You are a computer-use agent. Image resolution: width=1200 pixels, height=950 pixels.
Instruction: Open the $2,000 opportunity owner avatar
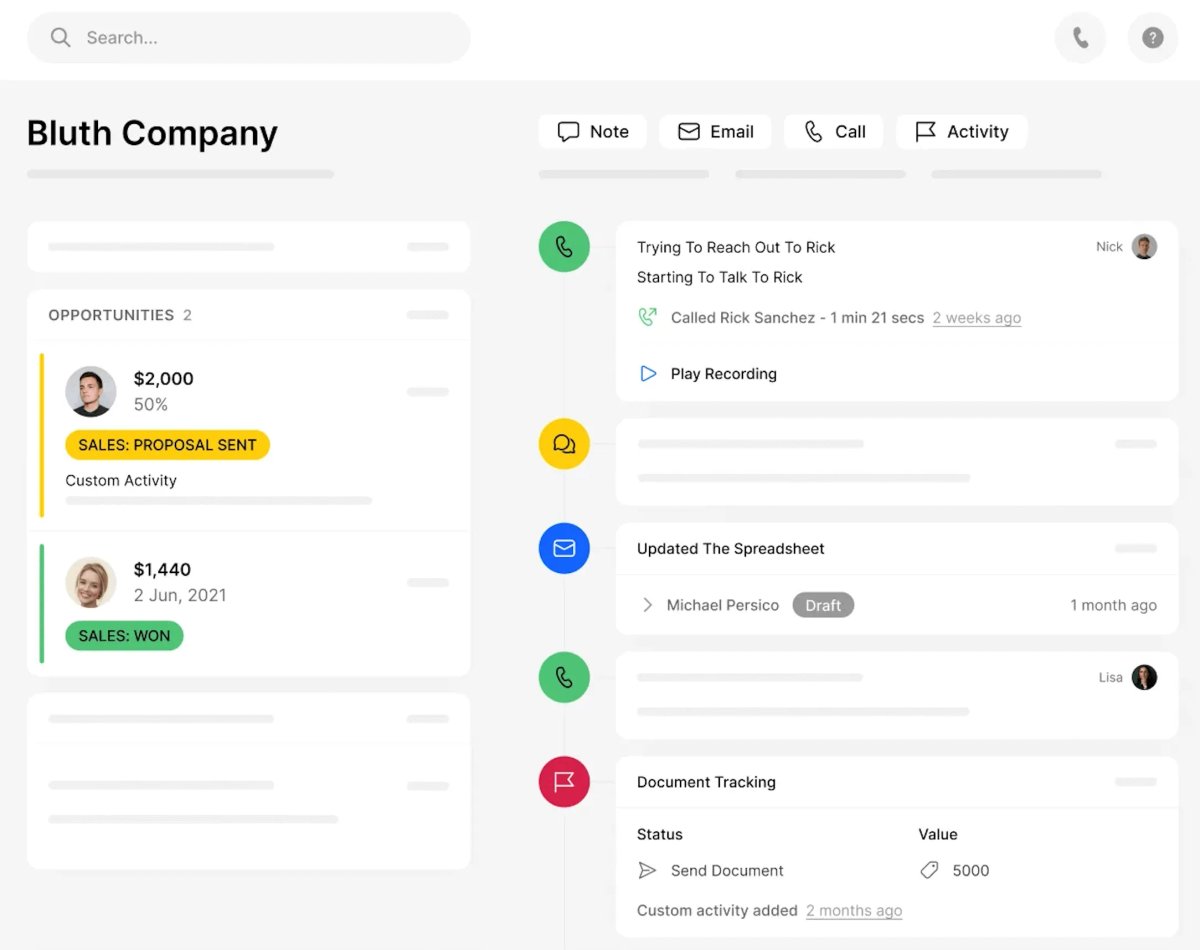pos(91,391)
